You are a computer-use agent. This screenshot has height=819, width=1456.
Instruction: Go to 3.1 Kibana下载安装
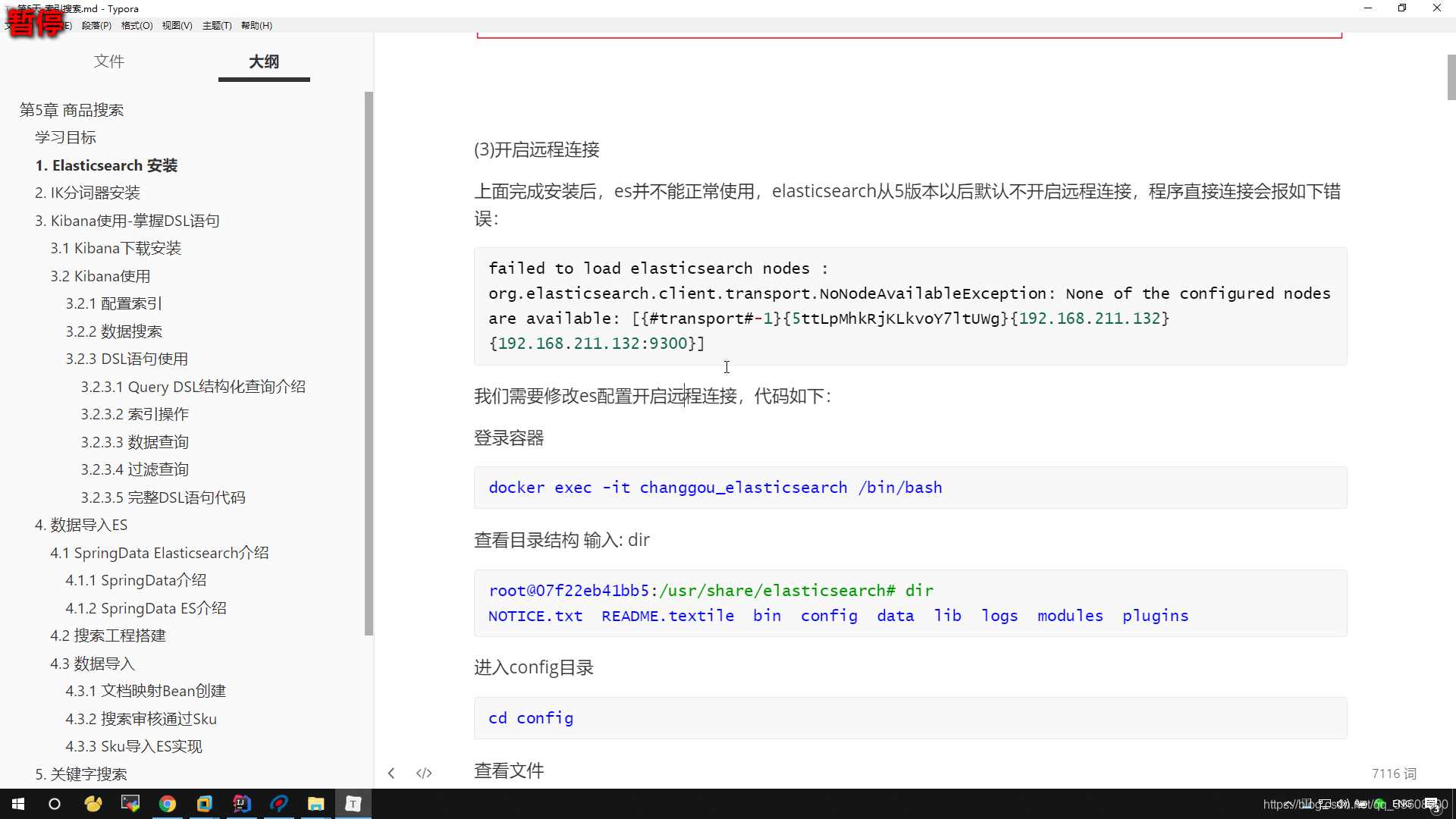(116, 248)
